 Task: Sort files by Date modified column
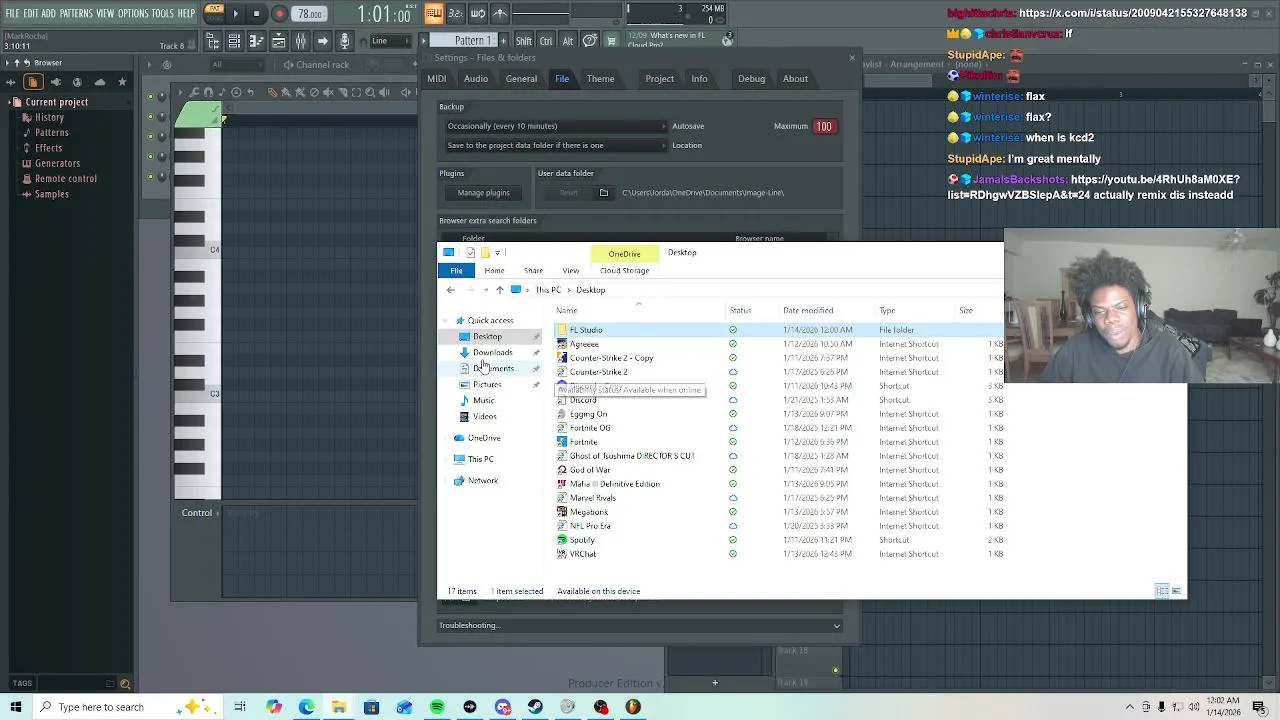tap(808, 311)
